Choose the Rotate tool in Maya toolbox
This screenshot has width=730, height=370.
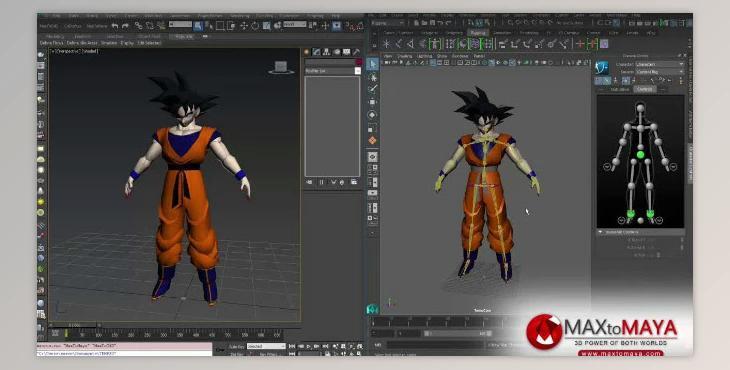[372, 115]
